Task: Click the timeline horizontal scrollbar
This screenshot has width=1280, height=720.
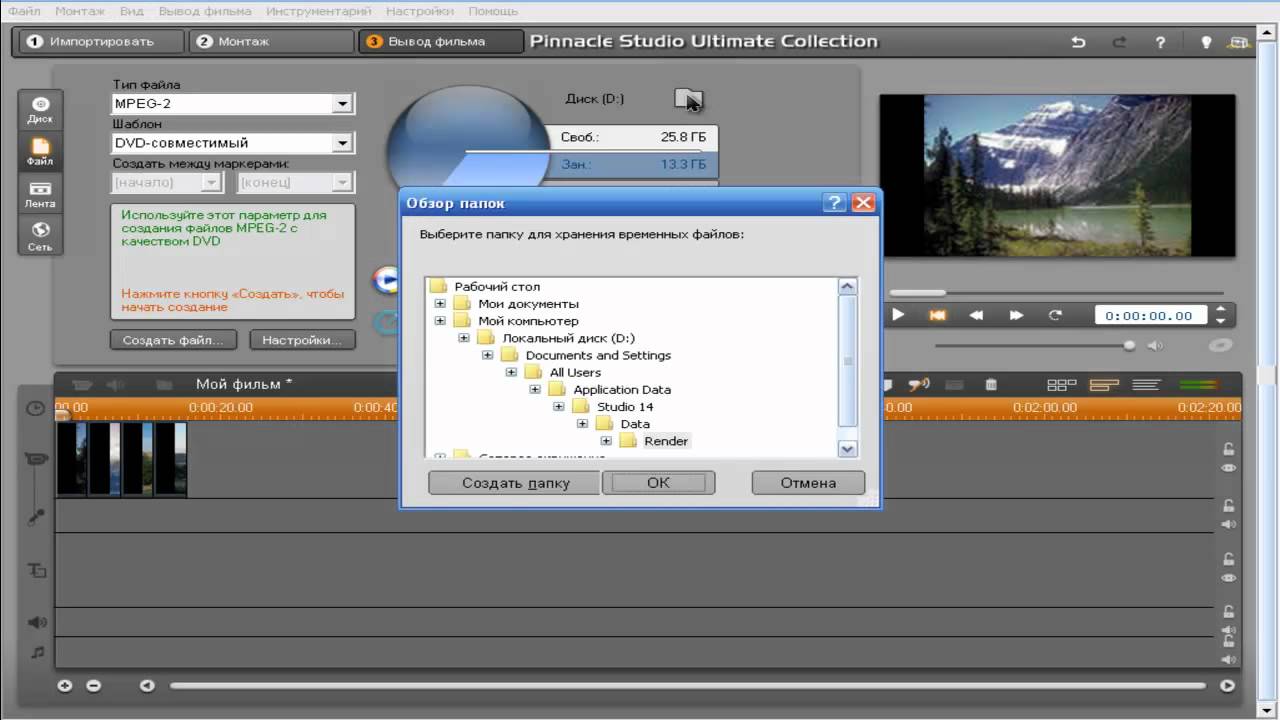Action: pos(688,686)
